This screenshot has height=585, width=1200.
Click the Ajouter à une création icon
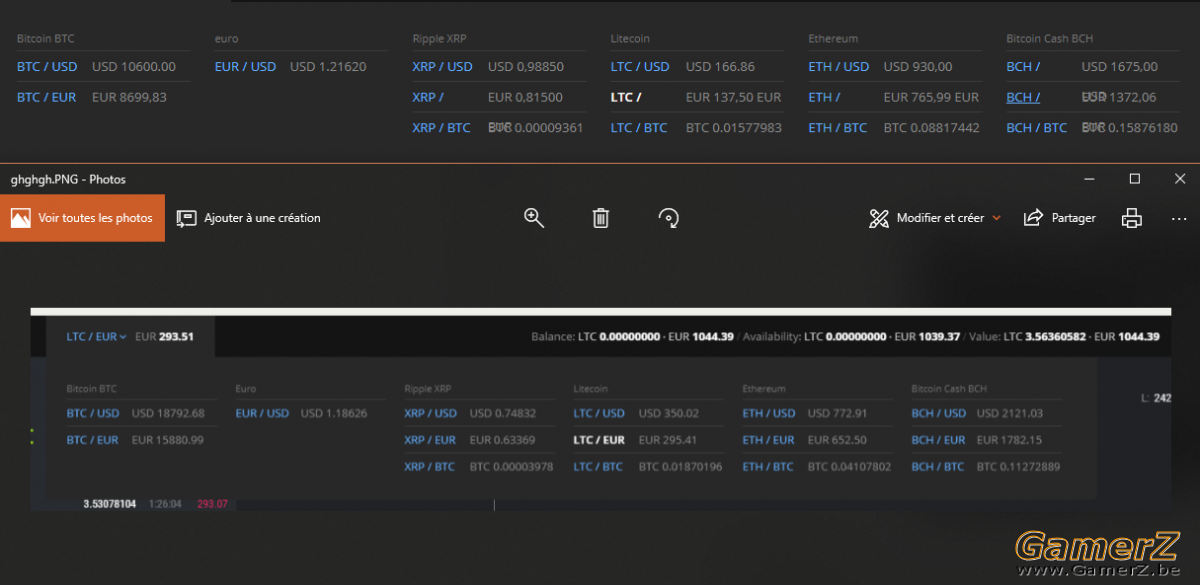(186, 218)
